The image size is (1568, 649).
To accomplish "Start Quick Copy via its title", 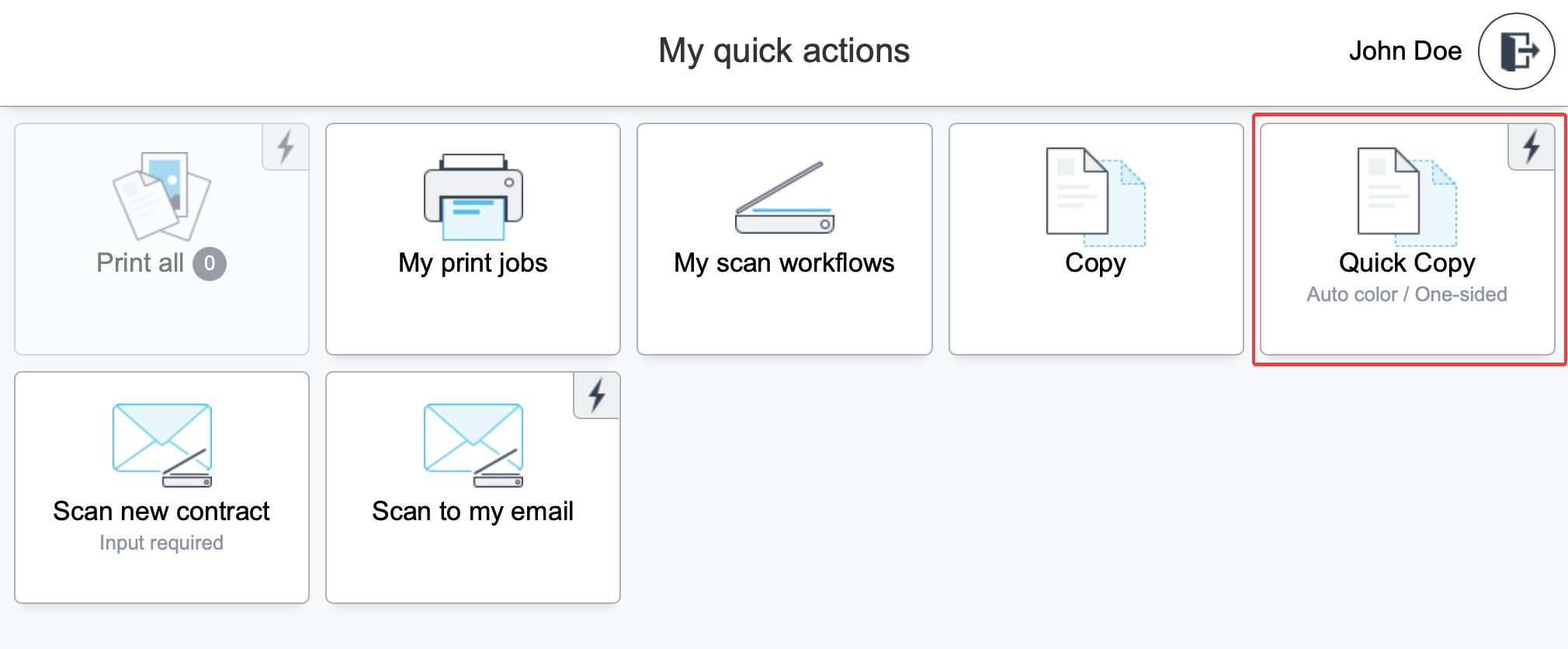I will (1407, 263).
